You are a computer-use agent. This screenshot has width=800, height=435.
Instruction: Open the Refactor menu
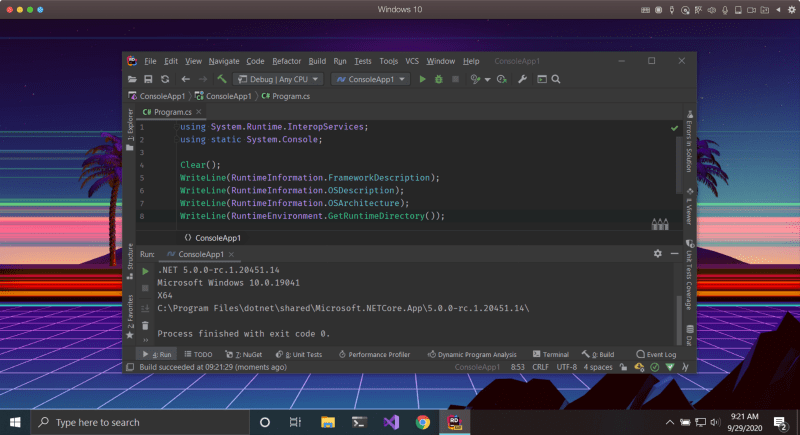286,61
